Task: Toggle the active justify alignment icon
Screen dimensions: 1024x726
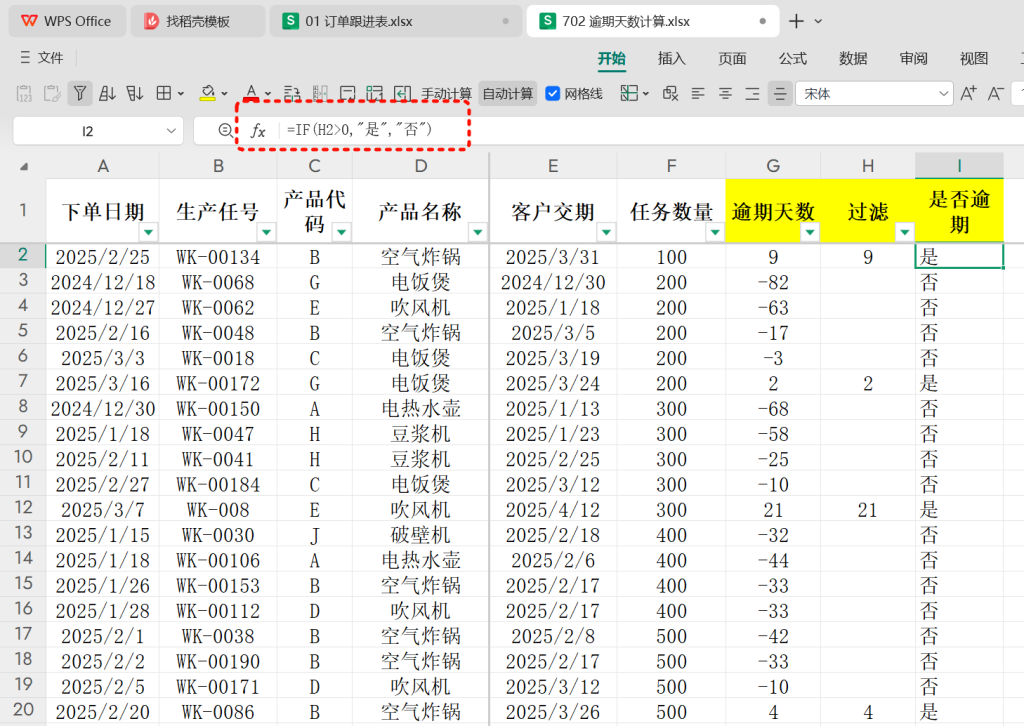Action: 780,94
